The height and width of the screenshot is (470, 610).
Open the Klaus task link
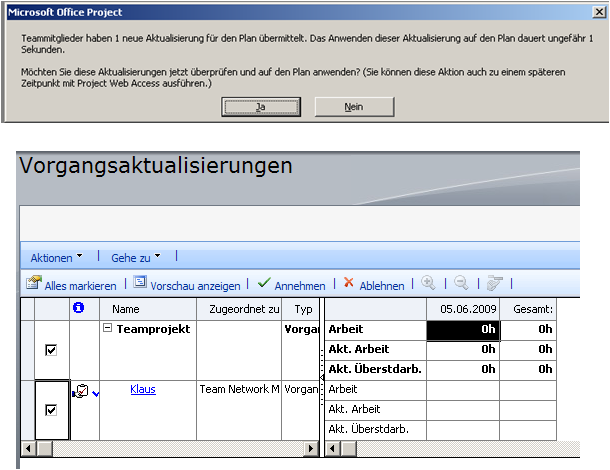[143, 389]
